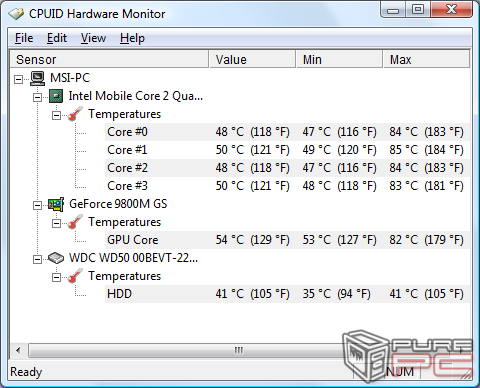Collapse the CPU Temperatures node
This screenshot has width=480, height=388.
tap(56, 115)
